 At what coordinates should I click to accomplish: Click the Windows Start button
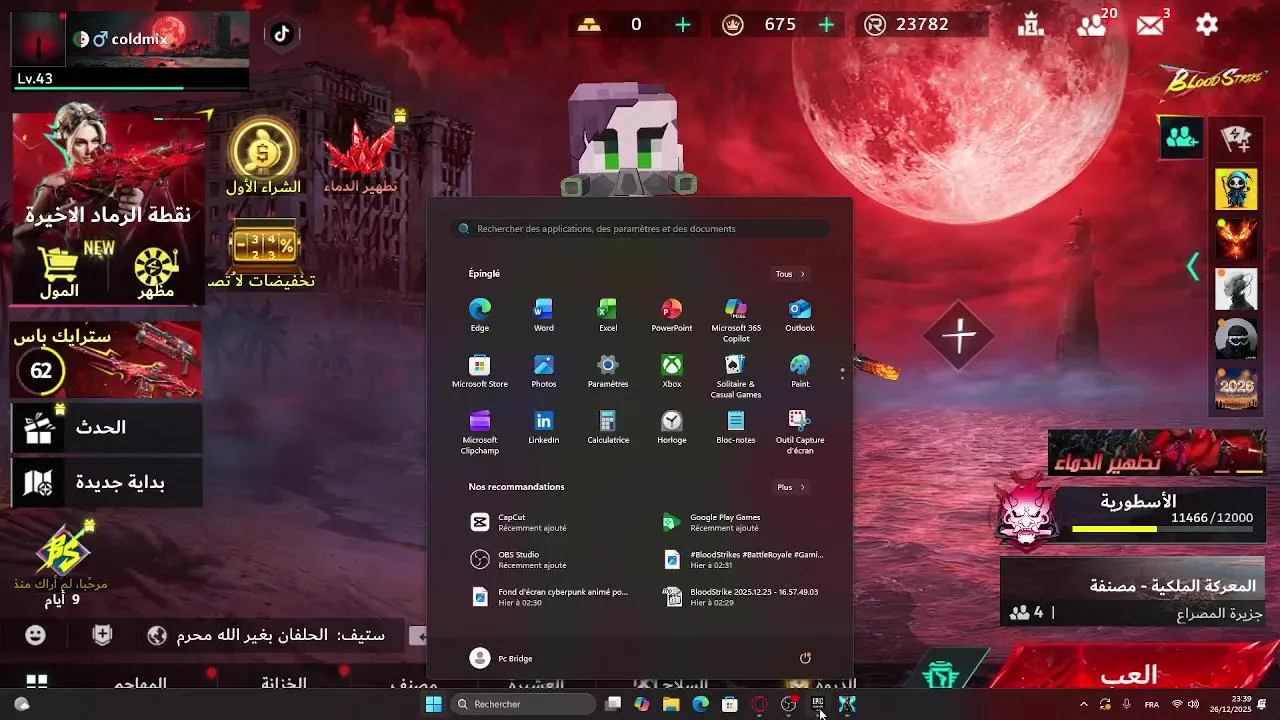click(433, 704)
